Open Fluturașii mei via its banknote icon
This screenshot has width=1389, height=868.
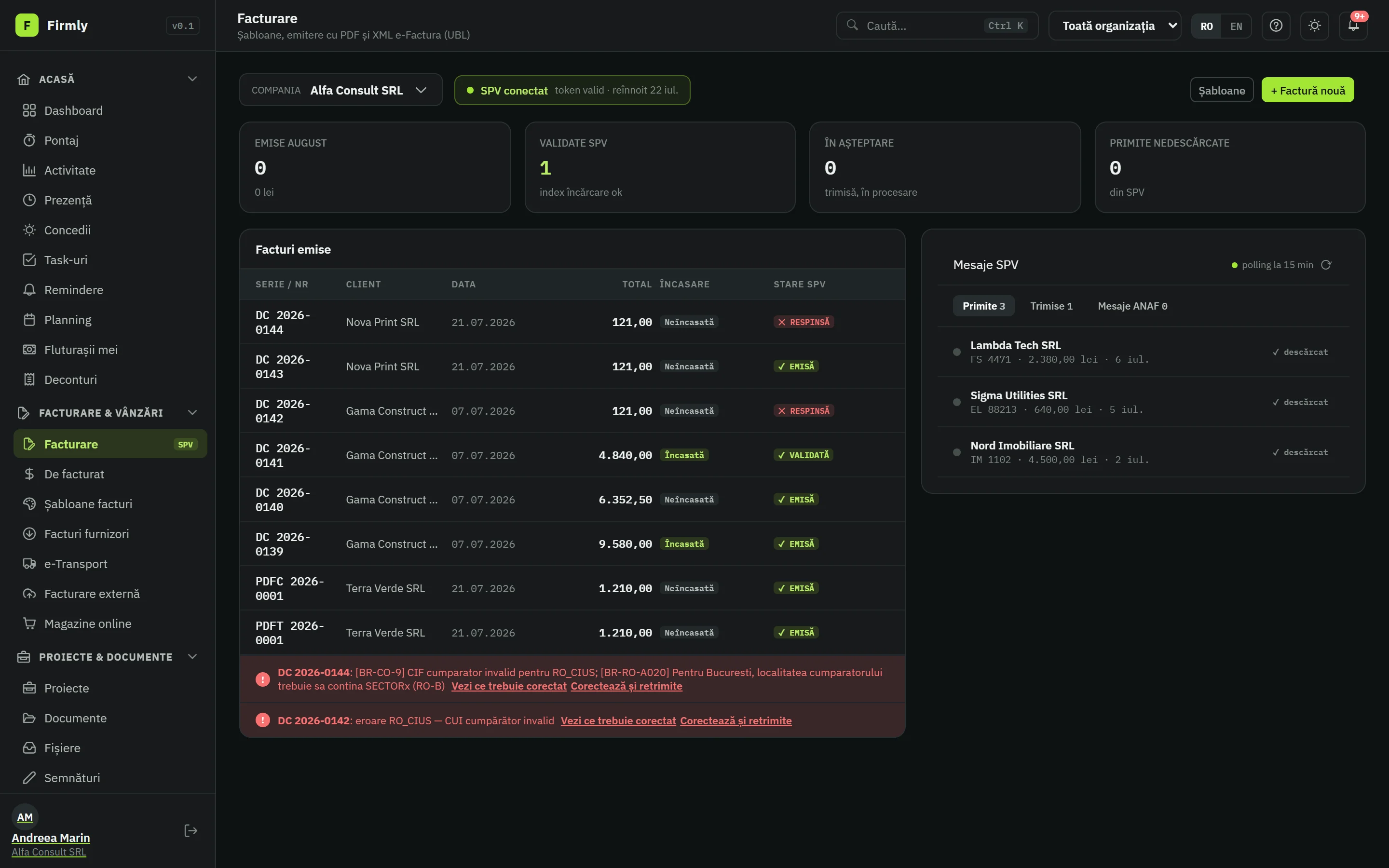[x=29, y=349]
